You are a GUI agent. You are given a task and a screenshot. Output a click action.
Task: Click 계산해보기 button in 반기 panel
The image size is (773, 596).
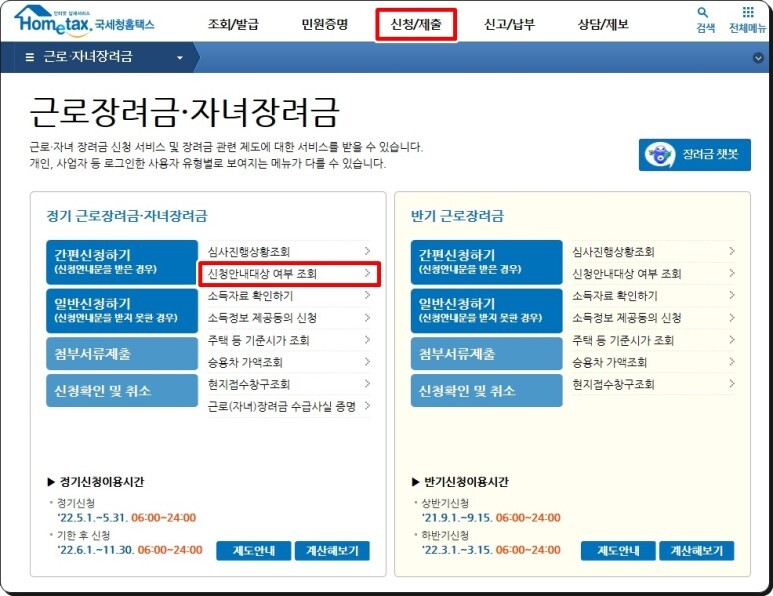click(x=697, y=551)
